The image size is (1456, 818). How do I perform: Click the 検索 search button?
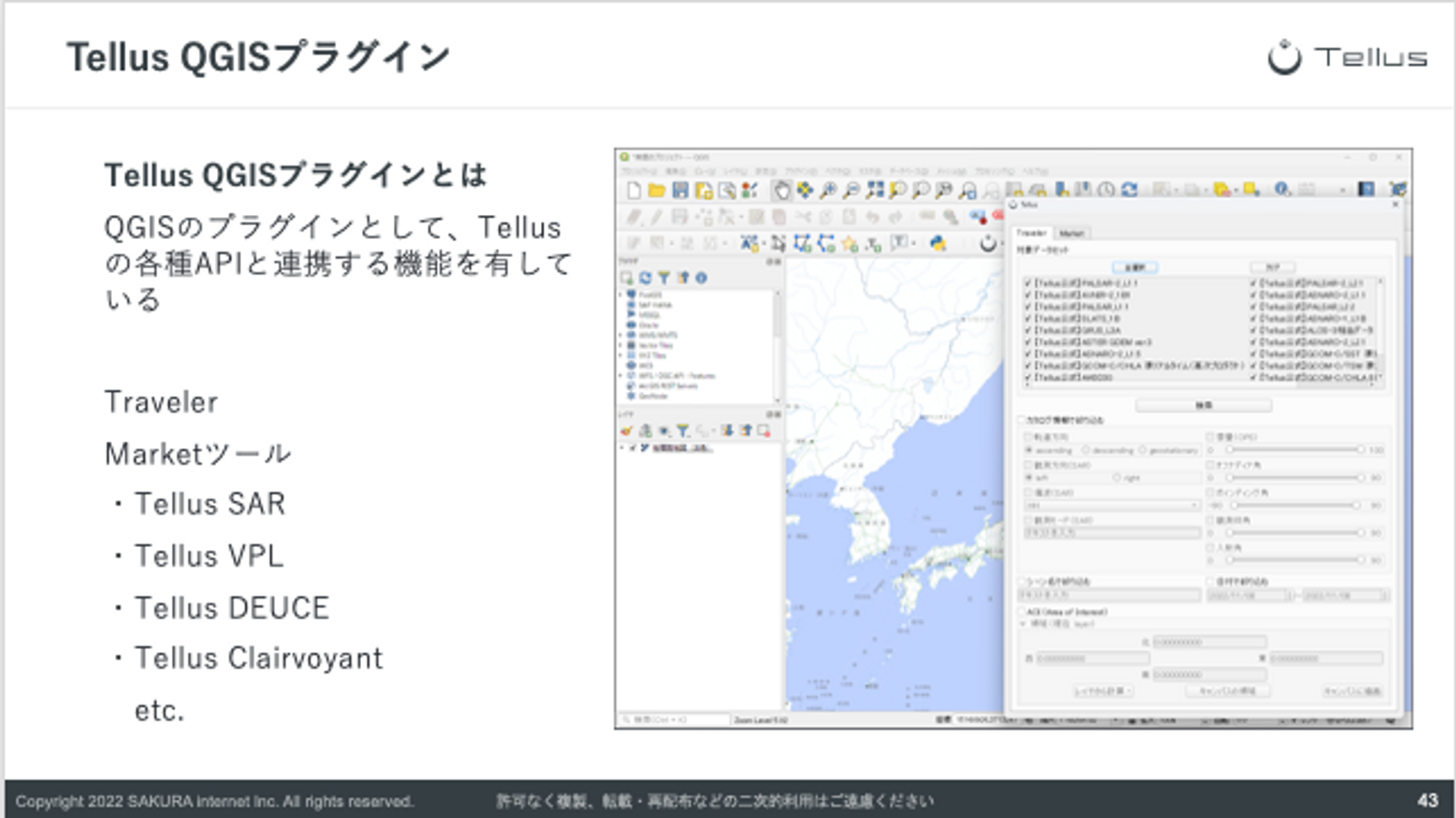(x=1203, y=405)
